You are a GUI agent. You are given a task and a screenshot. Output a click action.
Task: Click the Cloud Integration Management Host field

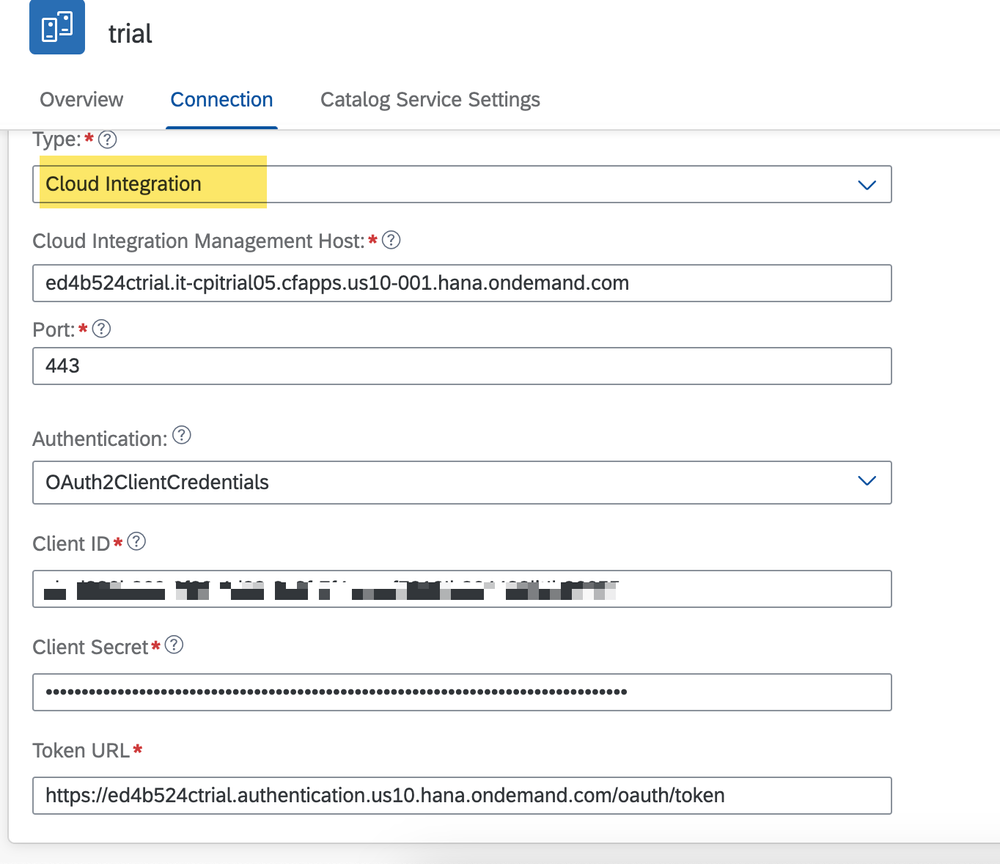point(462,283)
